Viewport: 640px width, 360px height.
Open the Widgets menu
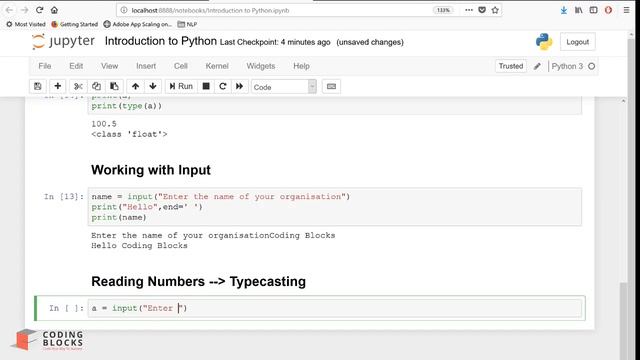[x=260, y=66]
